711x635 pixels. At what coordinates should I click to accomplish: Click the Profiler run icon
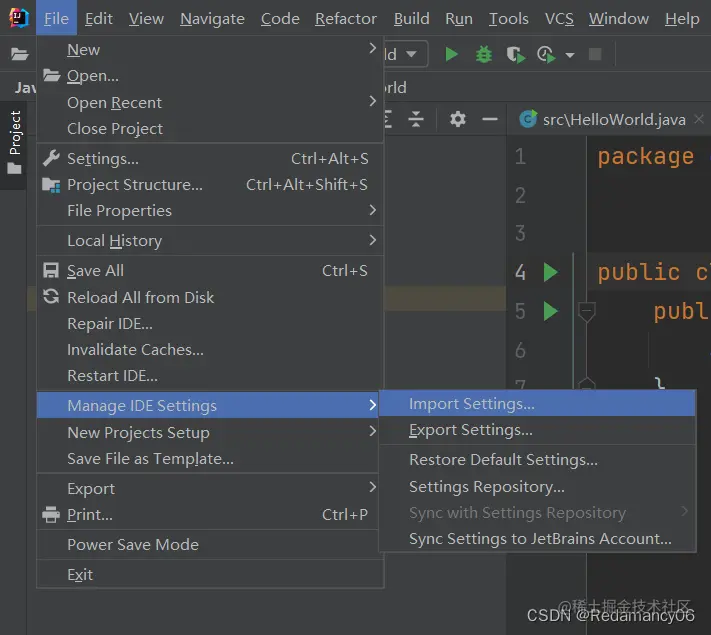tap(546, 55)
